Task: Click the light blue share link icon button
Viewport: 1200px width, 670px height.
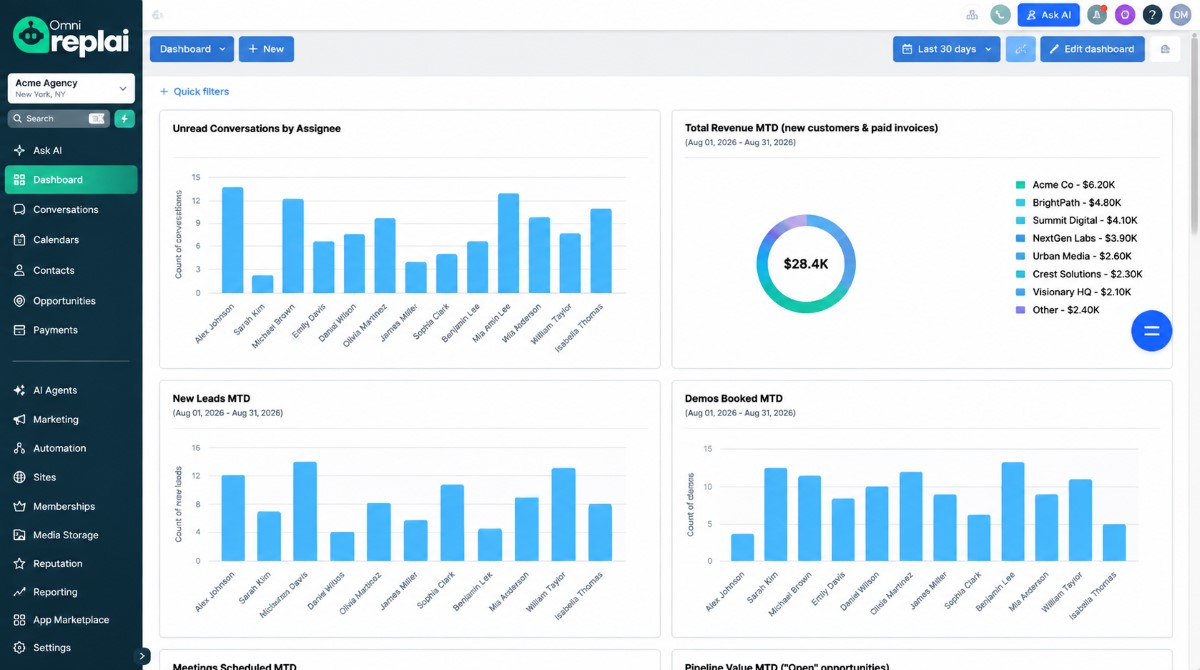Action: click(1021, 49)
